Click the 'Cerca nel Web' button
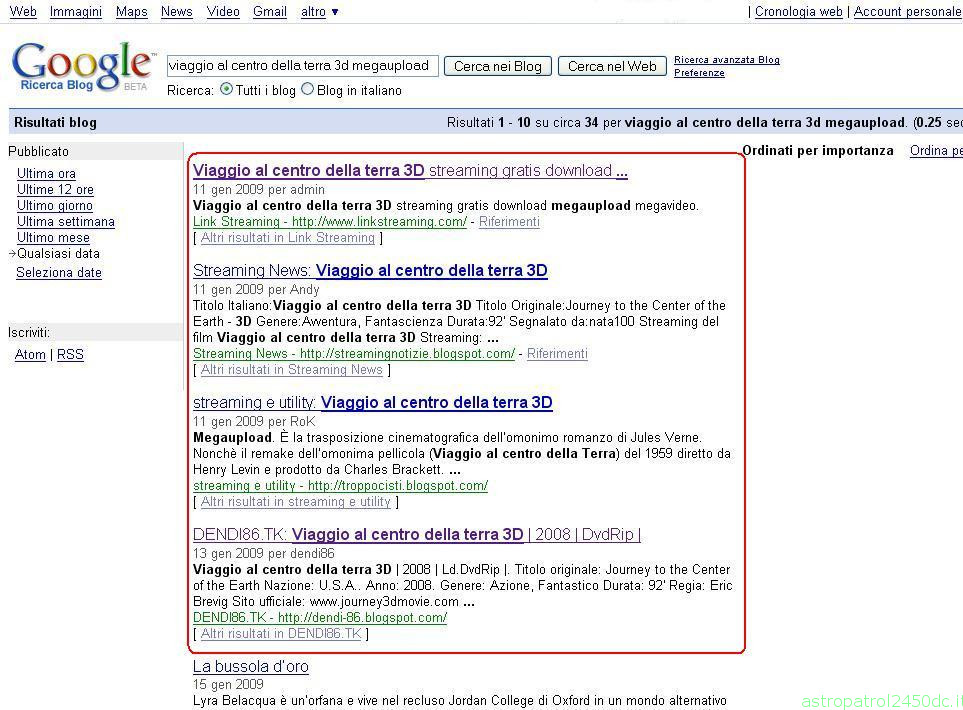The width and height of the screenshot is (963, 710). (x=612, y=66)
